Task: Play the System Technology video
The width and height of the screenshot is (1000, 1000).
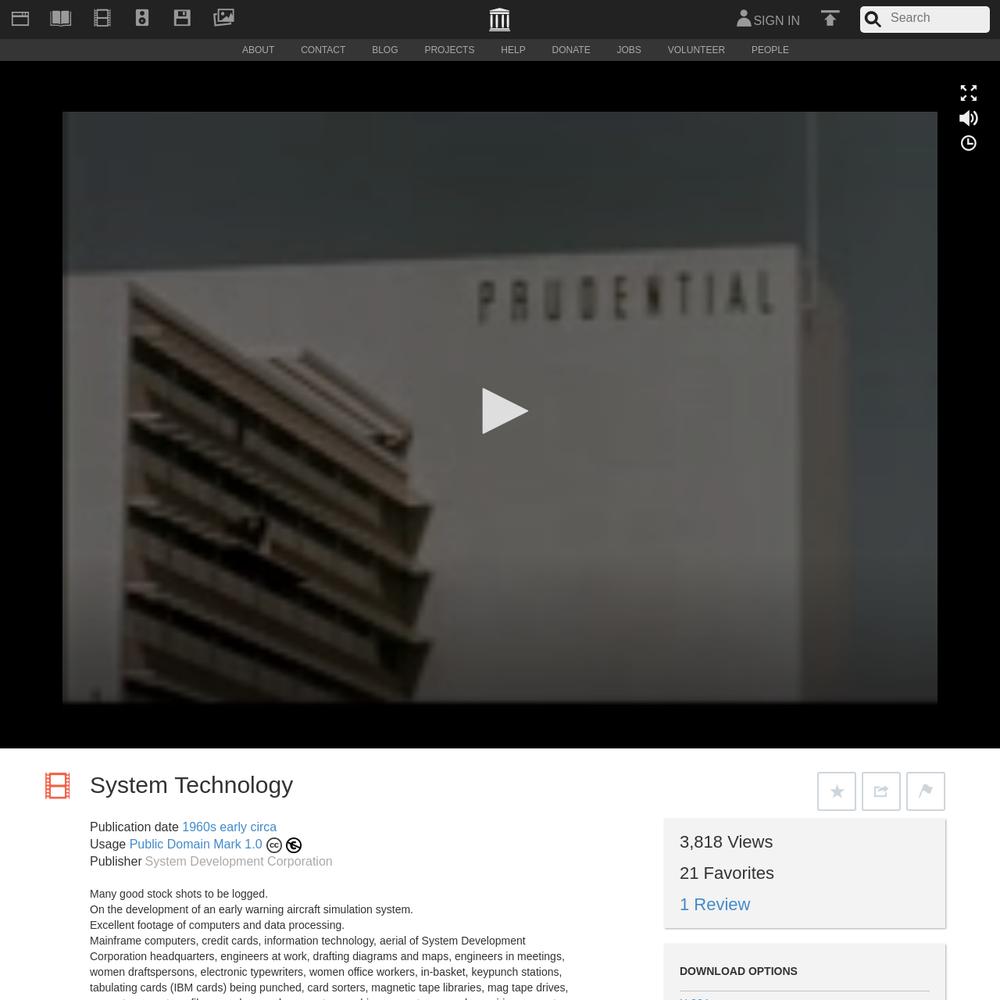Action: pyautogui.click(x=504, y=411)
